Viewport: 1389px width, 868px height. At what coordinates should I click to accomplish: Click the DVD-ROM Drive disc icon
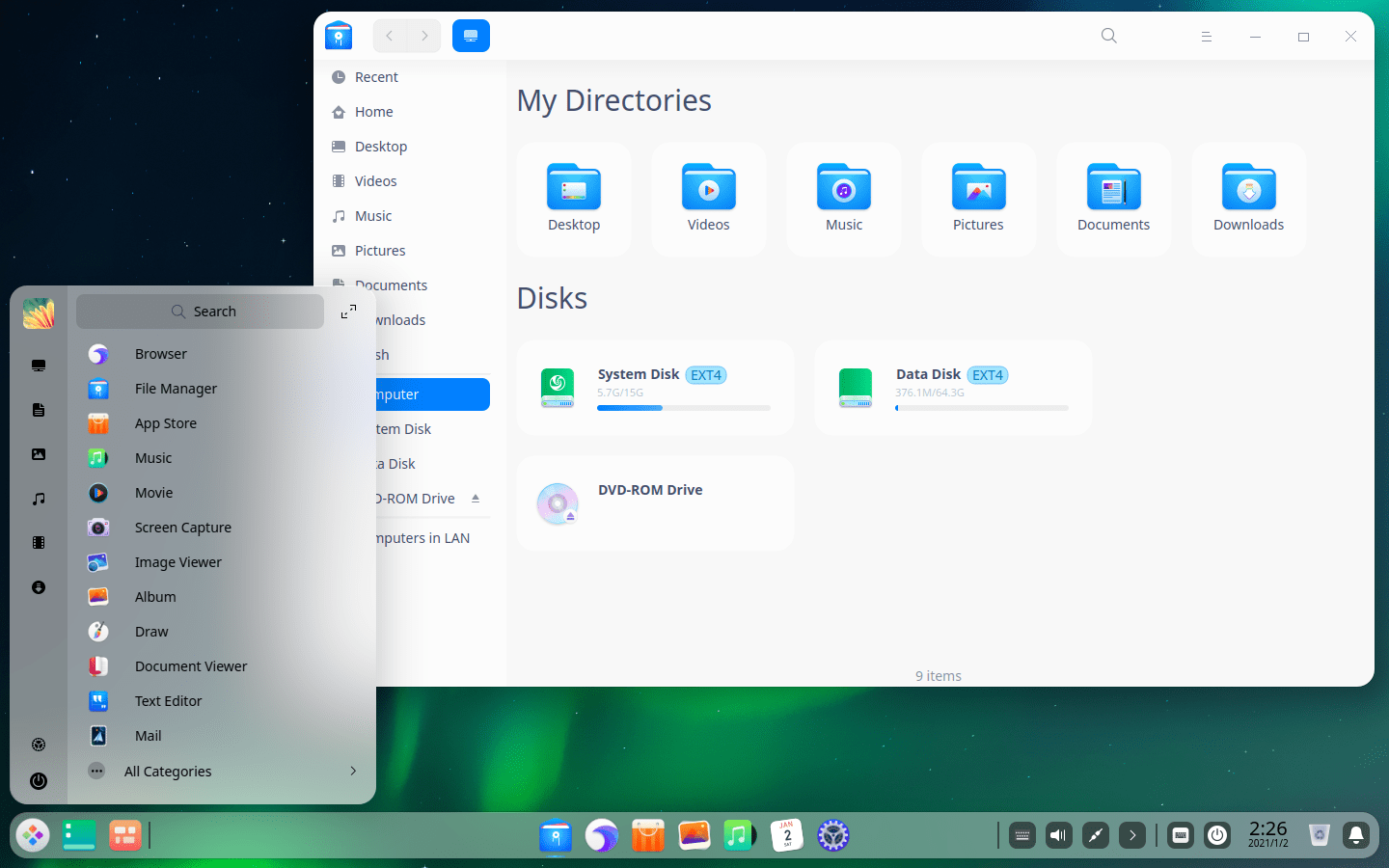click(x=558, y=503)
